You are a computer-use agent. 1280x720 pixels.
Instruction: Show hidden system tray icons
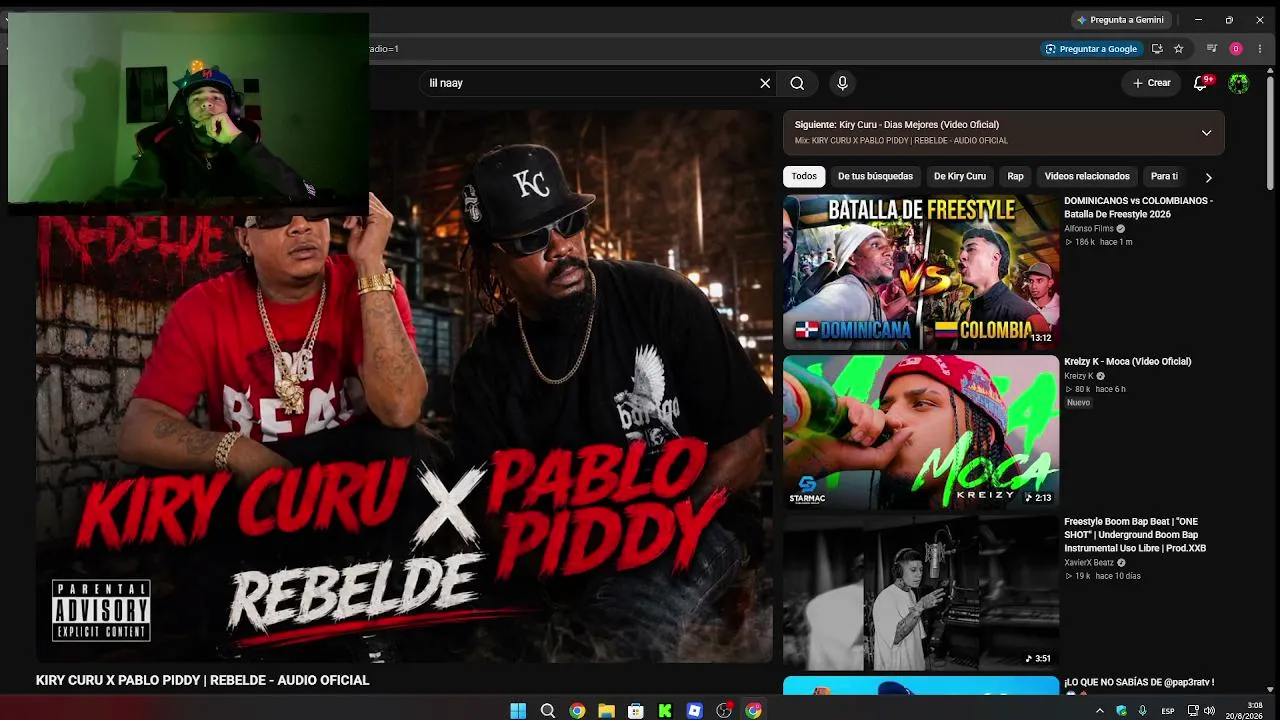pos(1100,711)
